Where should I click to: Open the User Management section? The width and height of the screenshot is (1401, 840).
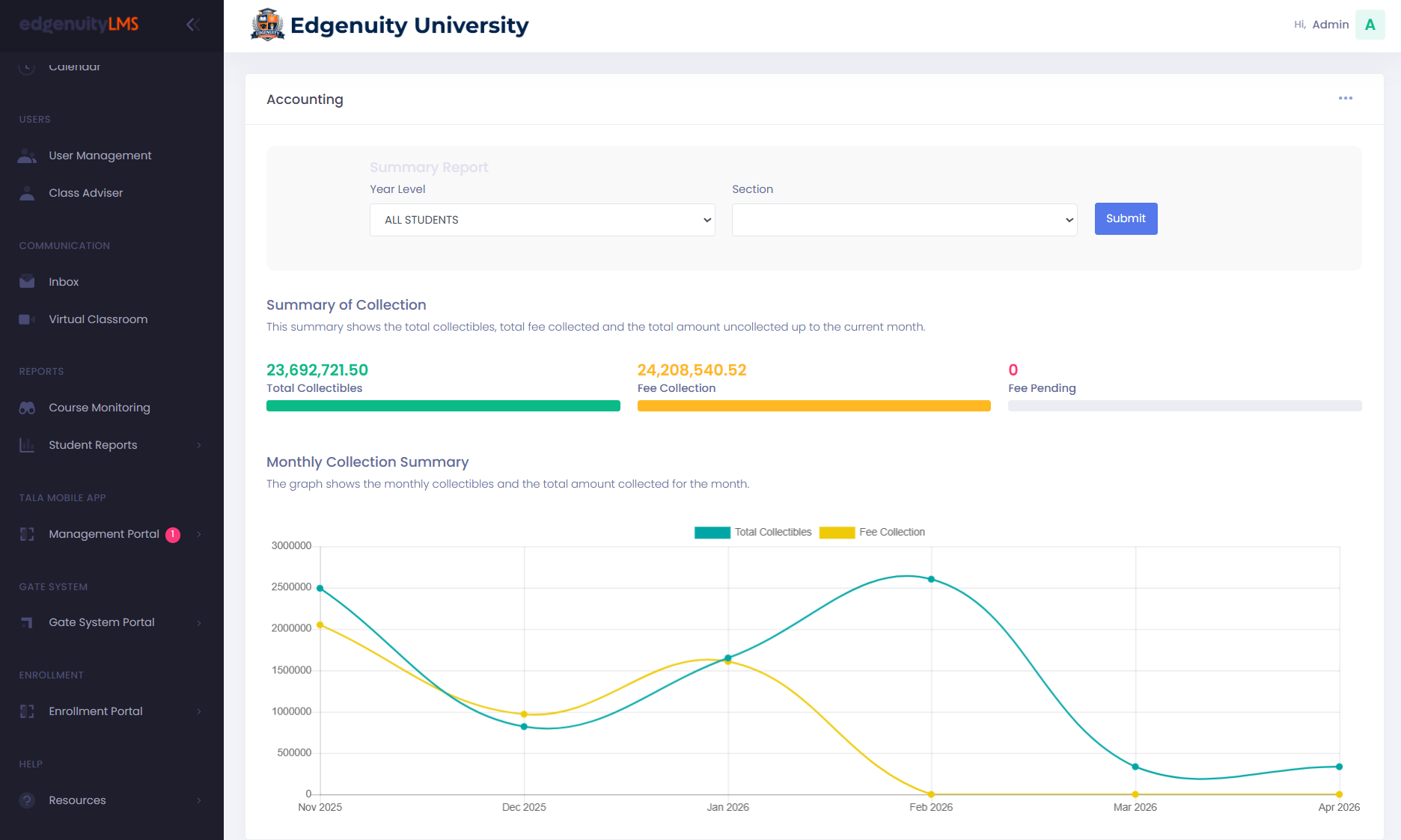point(100,155)
